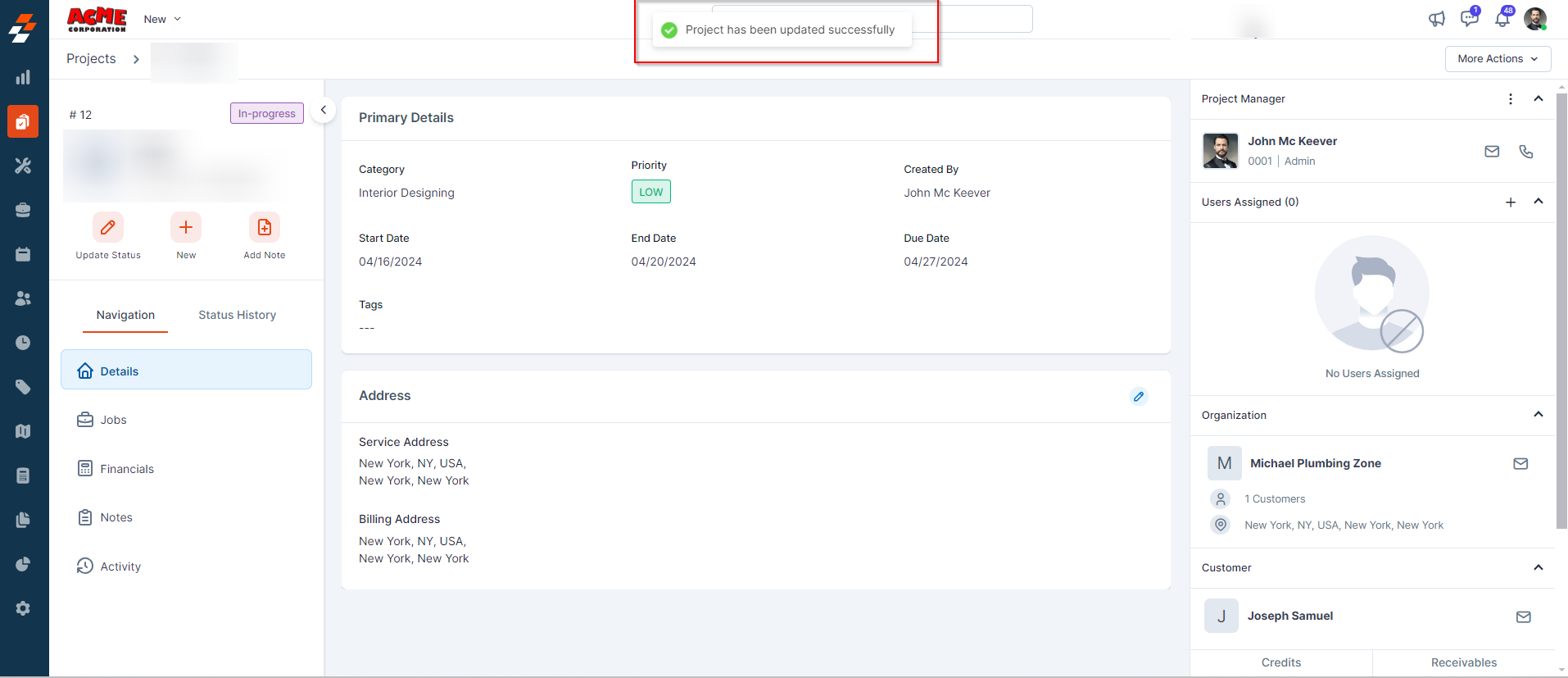1568x678 pixels.
Task: Open Financials in the navigation list
Action: [127, 469]
